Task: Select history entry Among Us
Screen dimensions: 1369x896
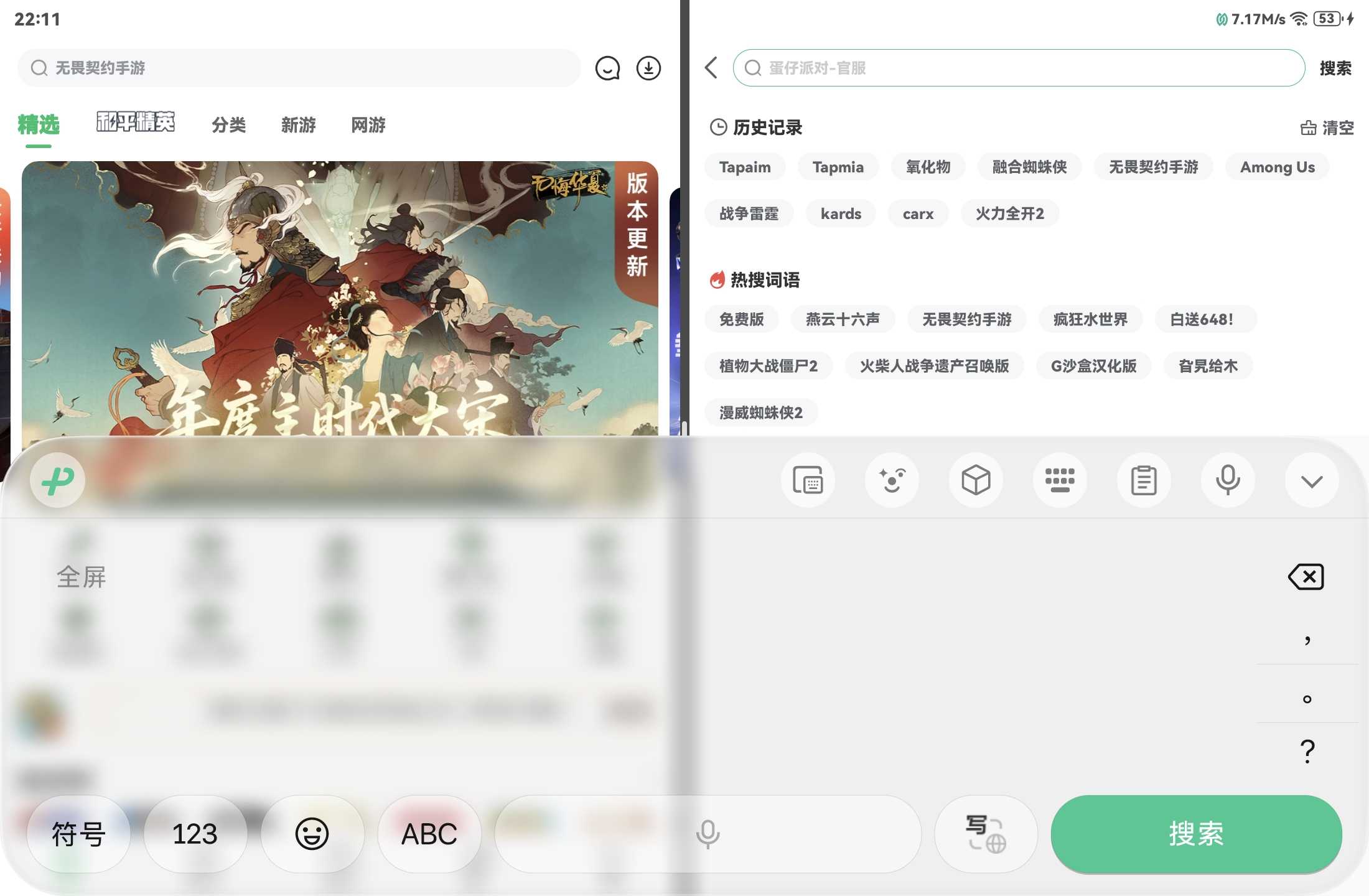Action: [1278, 167]
